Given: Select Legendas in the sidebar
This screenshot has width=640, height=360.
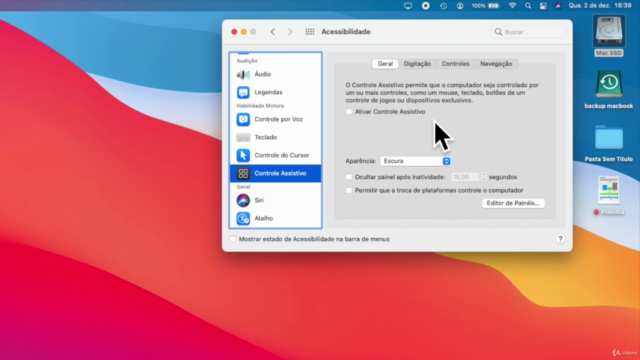Looking at the screenshot, I should pos(275,92).
